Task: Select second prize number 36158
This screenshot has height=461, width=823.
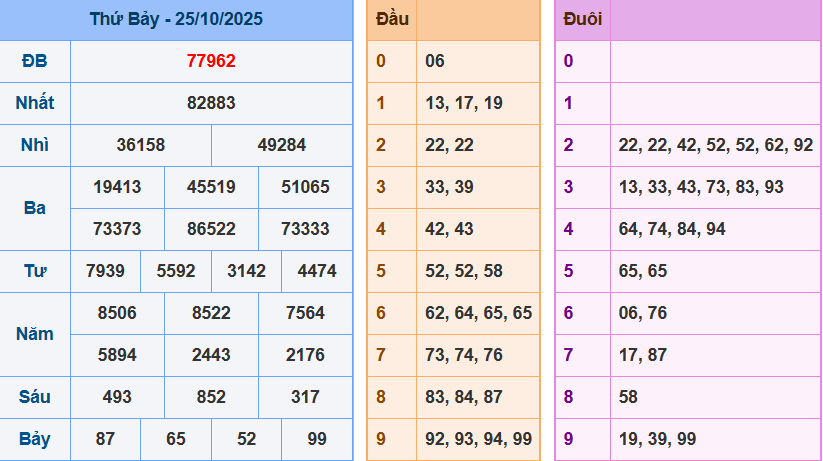Action: coord(141,145)
